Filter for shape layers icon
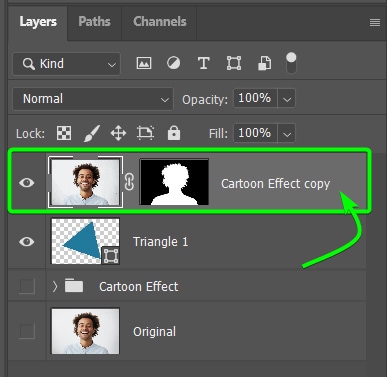Image resolution: width=387 pixels, height=377 pixels. click(x=234, y=63)
